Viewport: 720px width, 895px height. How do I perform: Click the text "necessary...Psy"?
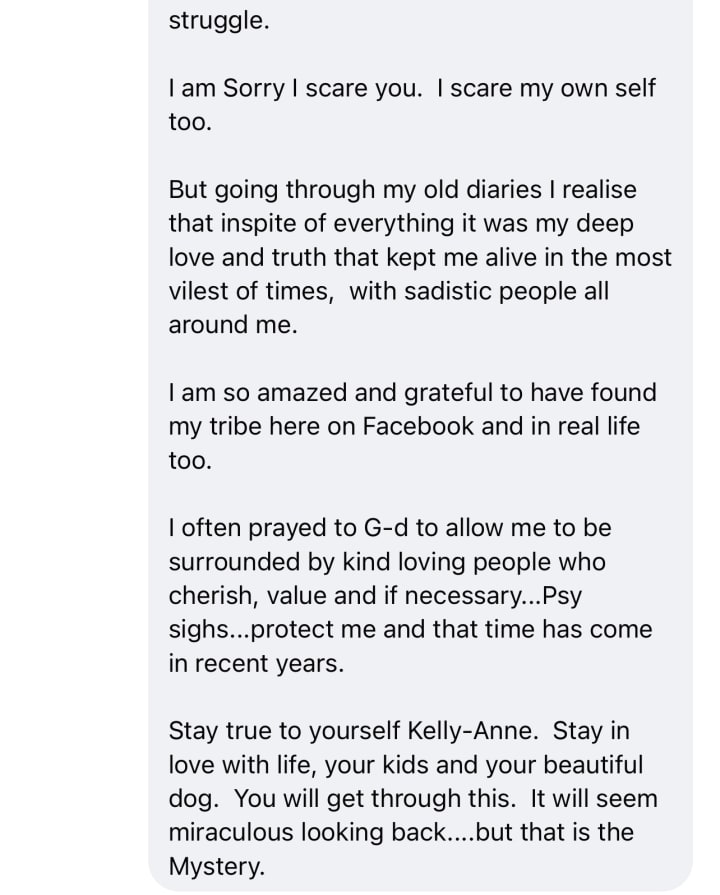tap(493, 596)
